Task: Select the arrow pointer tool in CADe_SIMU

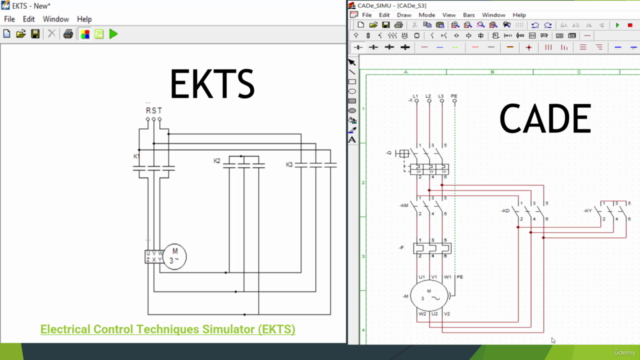Action: click(352, 62)
